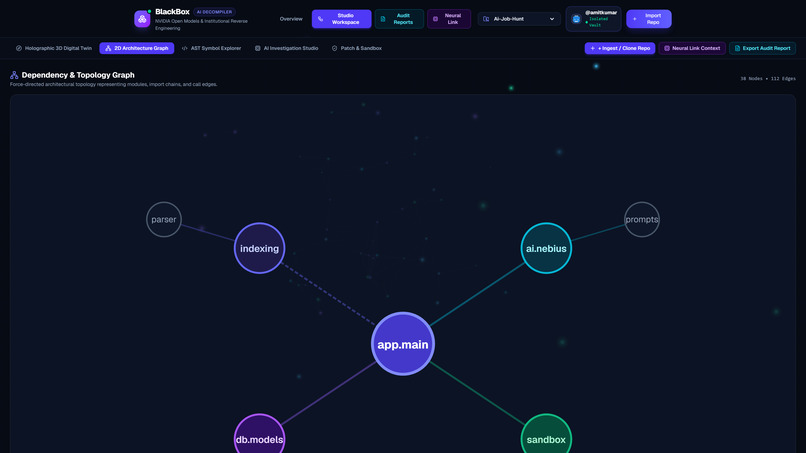Click the Export Audit Report document icon
Screen dimensions: 806x453
[737, 48]
